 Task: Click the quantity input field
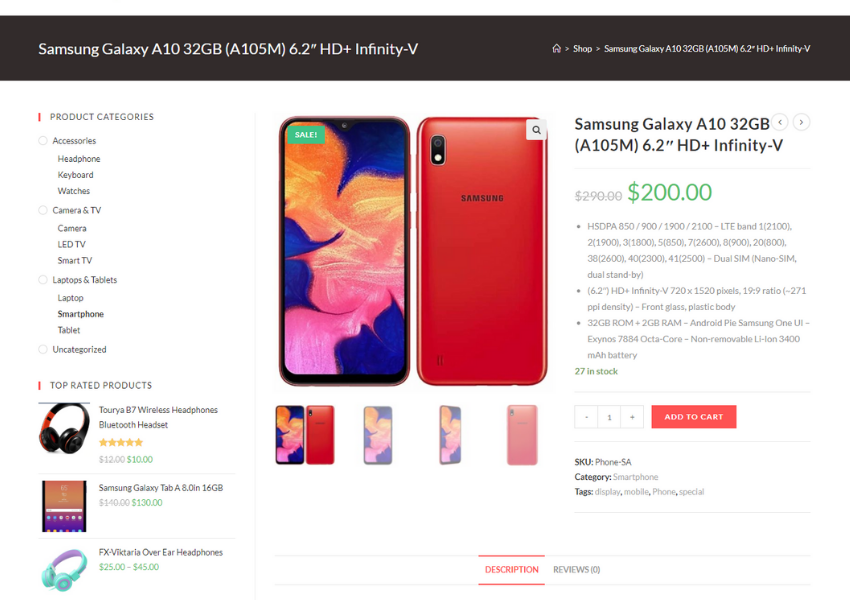(x=609, y=417)
